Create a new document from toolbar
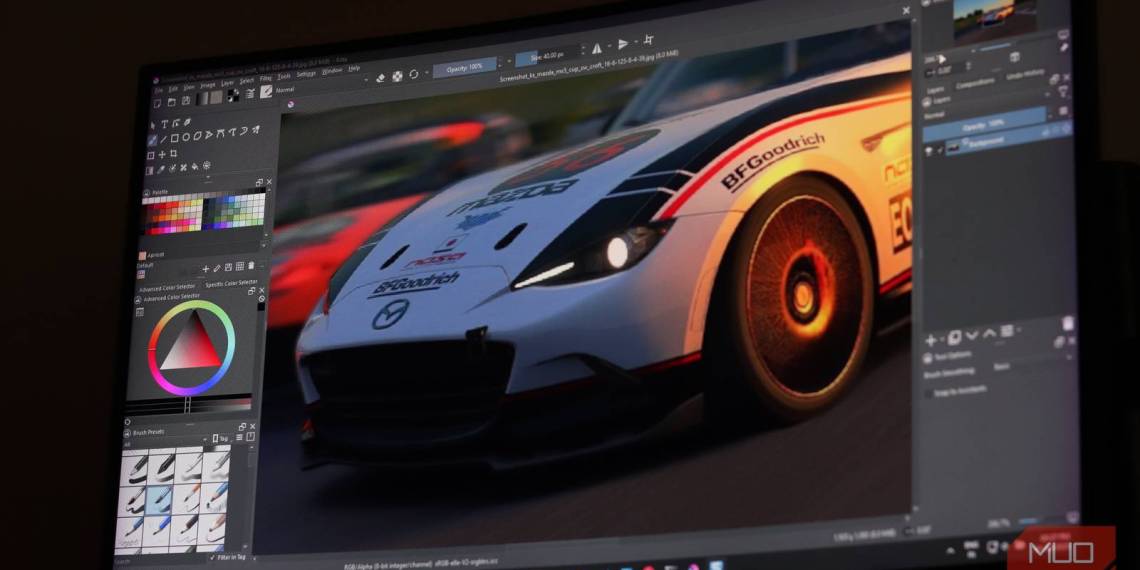The width and height of the screenshot is (1140, 570). click(157, 103)
